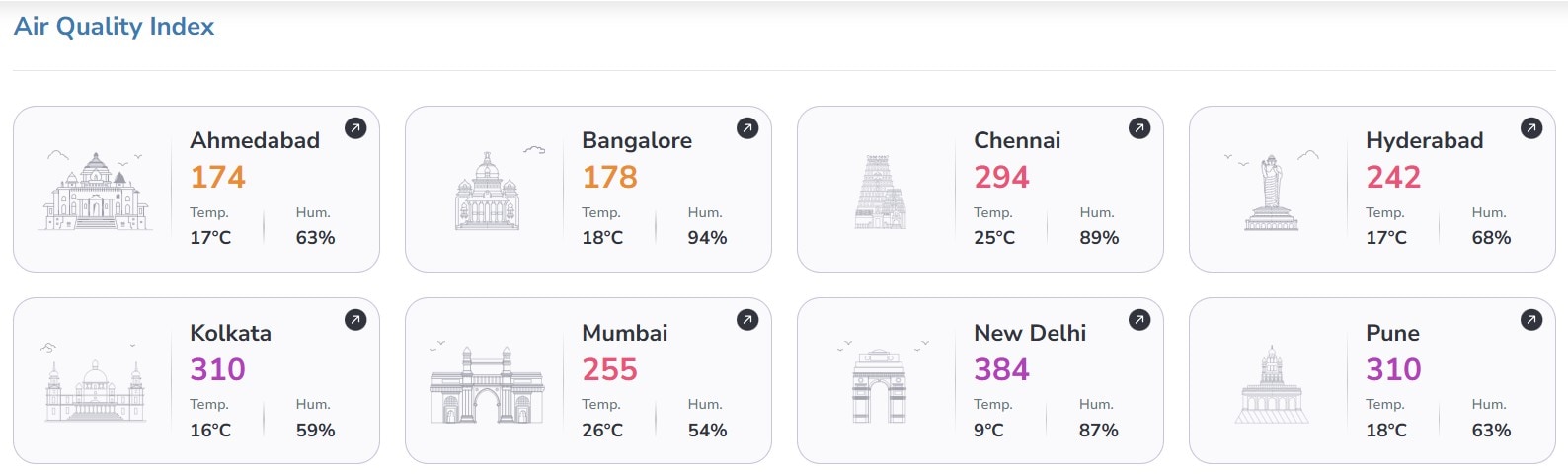Click the arrow icon on Kolkata card
The image size is (1568, 475).
click(355, 320)
